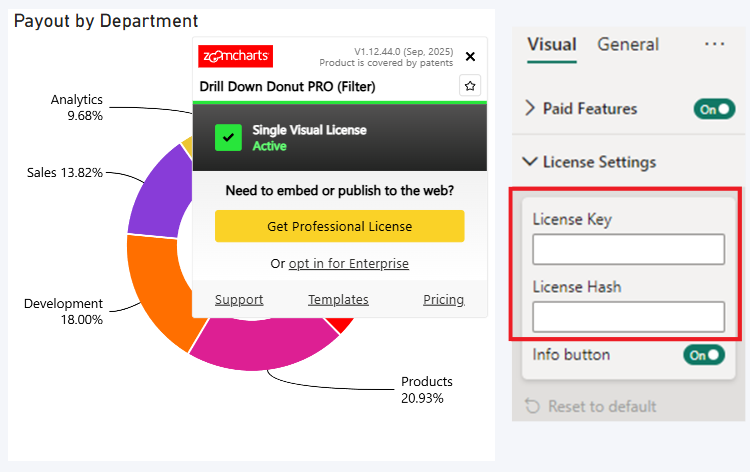Click the ZoomCharts logo
This screenshot has width=750, height=472.
[x=235, y=56]
